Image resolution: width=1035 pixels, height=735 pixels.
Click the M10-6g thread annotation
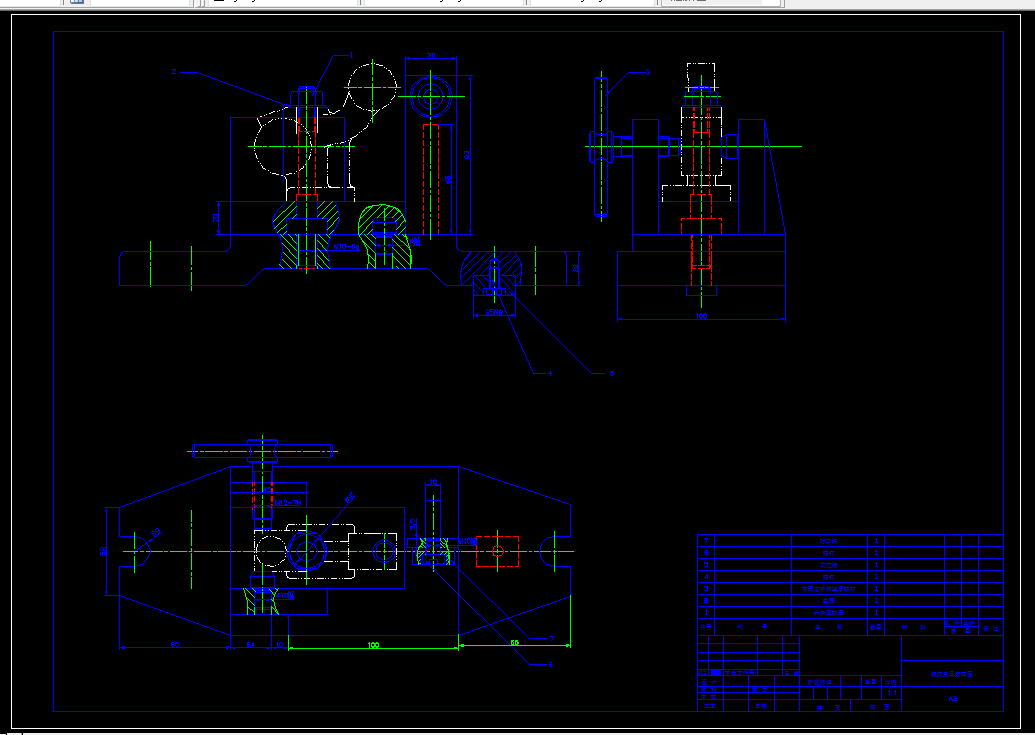346,247
